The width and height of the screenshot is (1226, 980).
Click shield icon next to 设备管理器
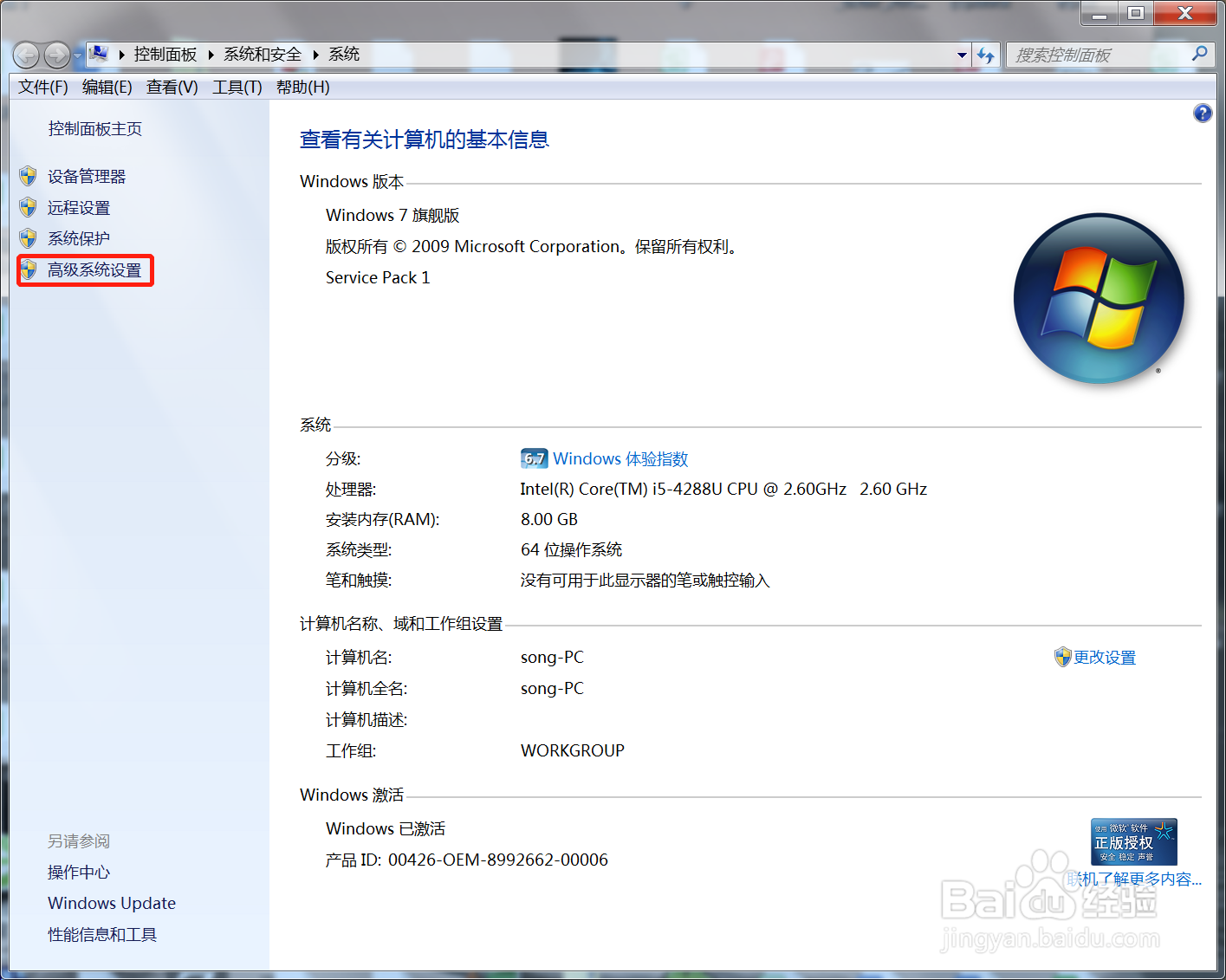pyautogui.click(x=29, y=176)
